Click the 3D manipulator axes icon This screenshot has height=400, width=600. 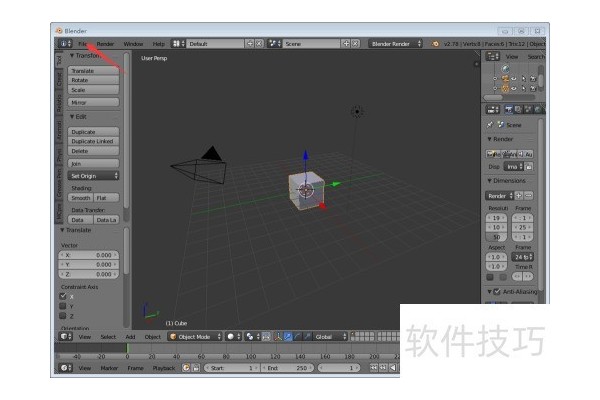point(278,336)
